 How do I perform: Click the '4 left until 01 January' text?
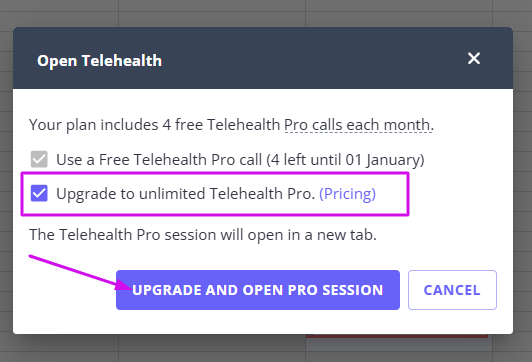(345, 159)
